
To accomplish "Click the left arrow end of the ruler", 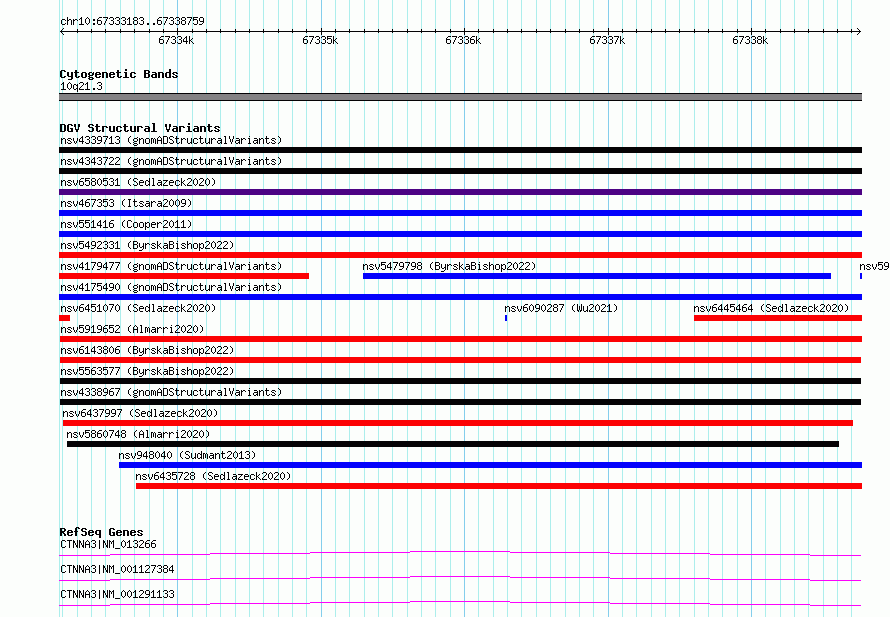I will 62,31.
